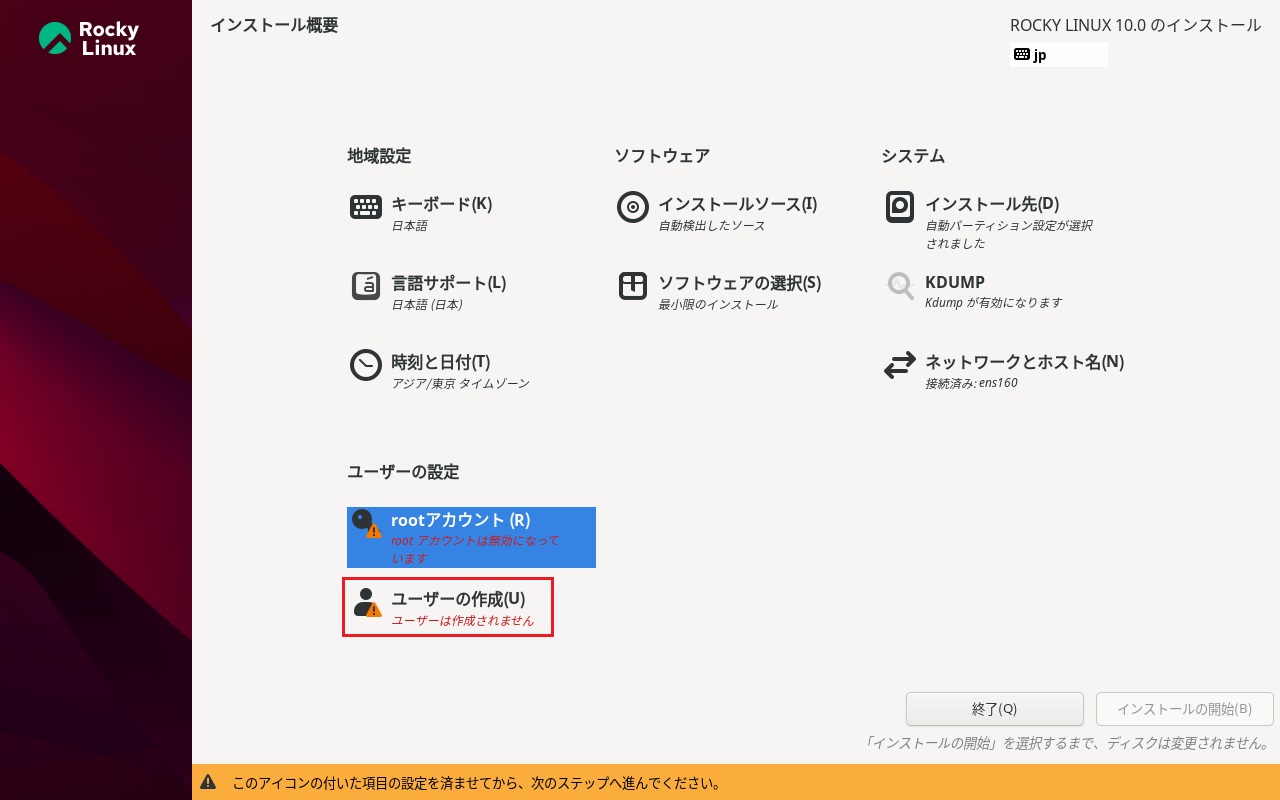Click the disk icon for インストール先(D)

(900, 207)
